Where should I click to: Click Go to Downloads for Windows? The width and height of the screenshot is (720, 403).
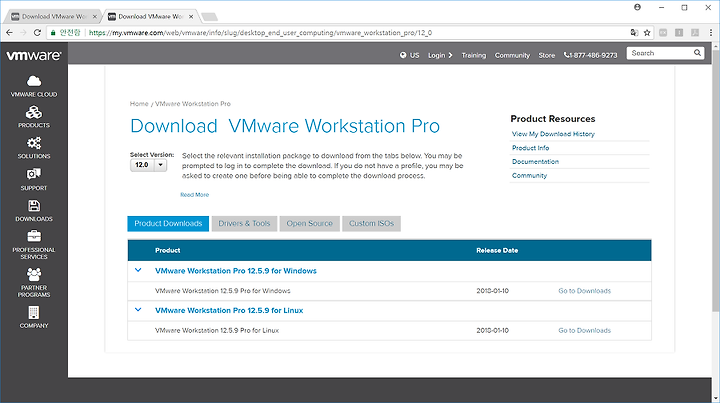(x=584, y=291)
